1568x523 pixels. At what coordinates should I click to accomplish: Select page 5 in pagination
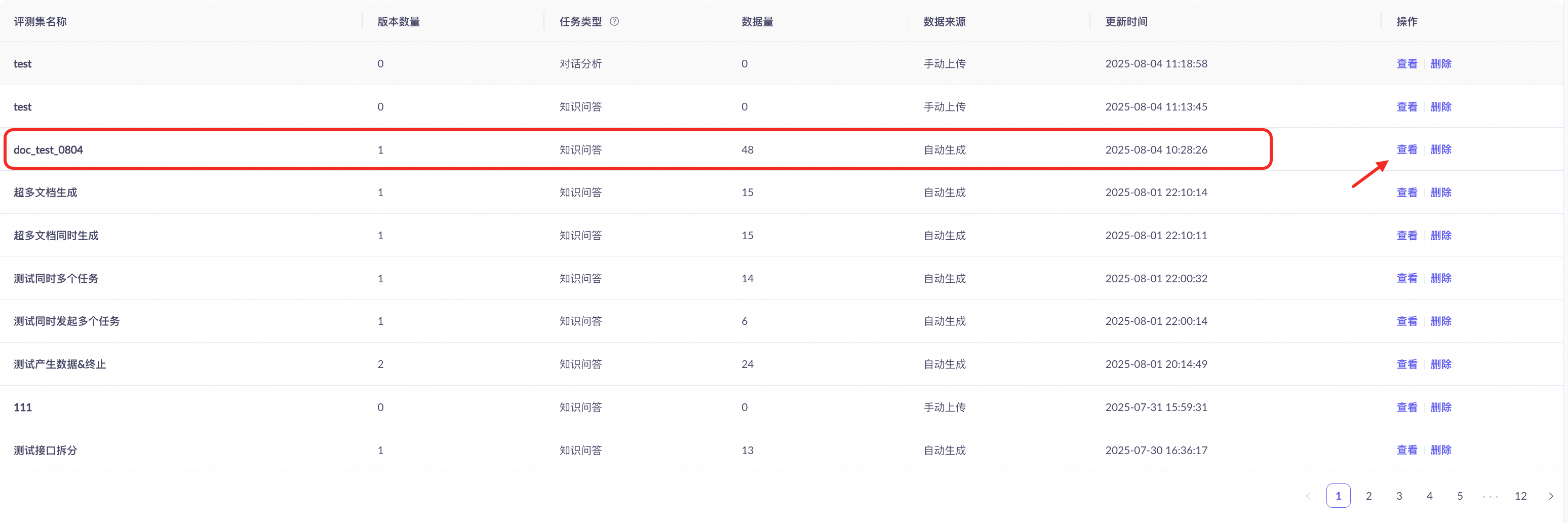click(1460, 496)
